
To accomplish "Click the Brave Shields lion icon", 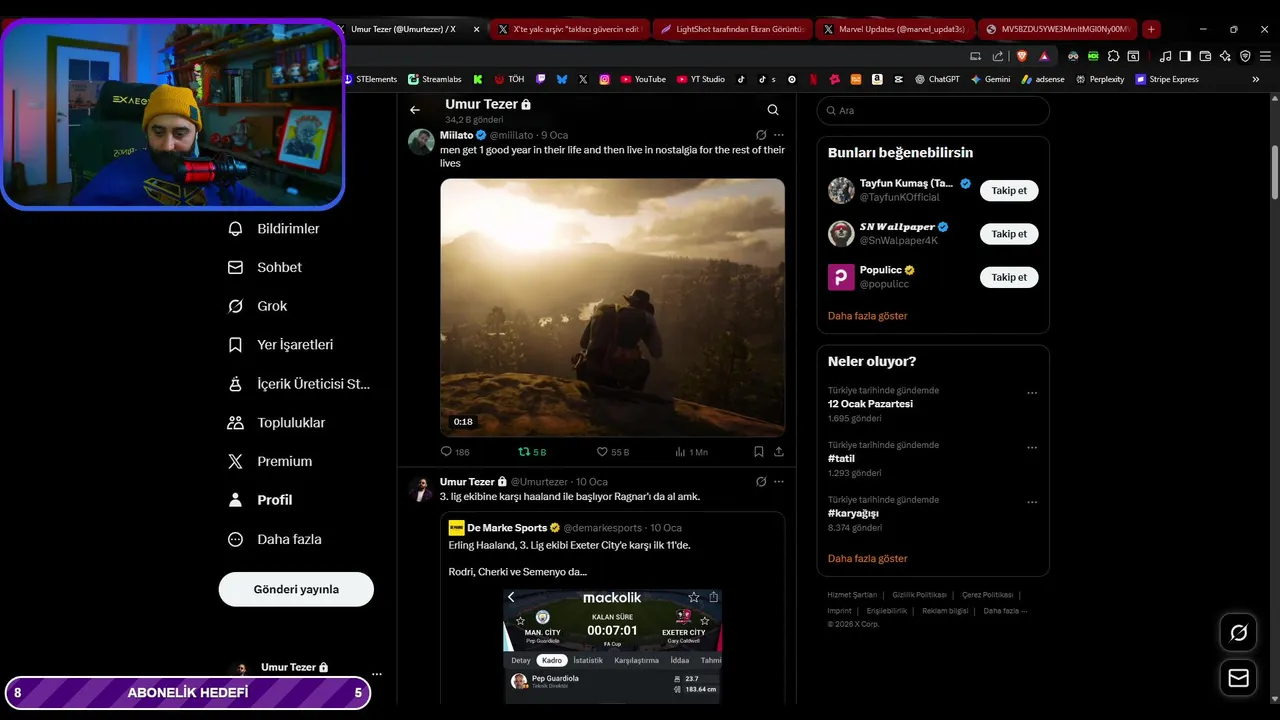I will point(1022,56).
